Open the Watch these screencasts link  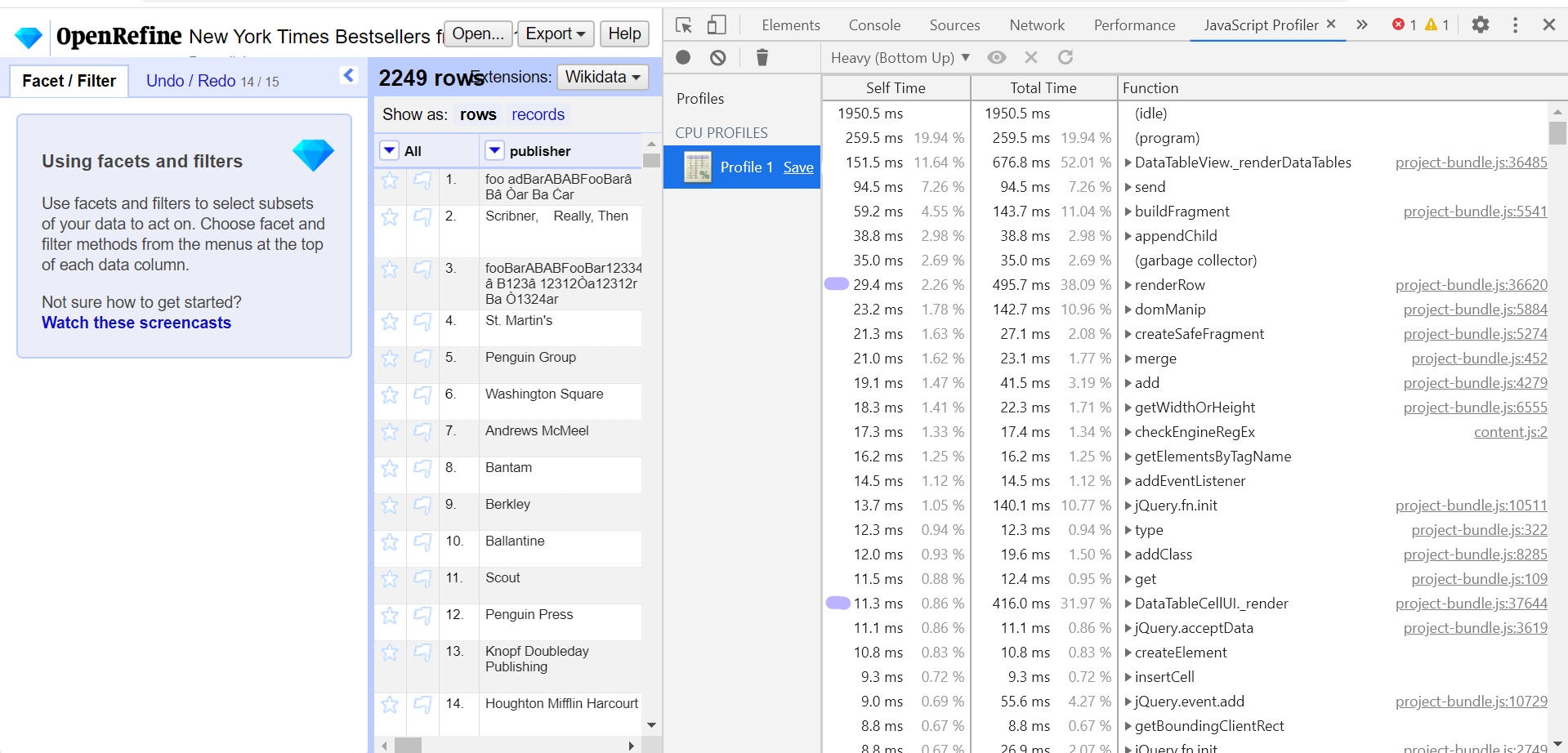pyautogui.click(x=136, y=323)
